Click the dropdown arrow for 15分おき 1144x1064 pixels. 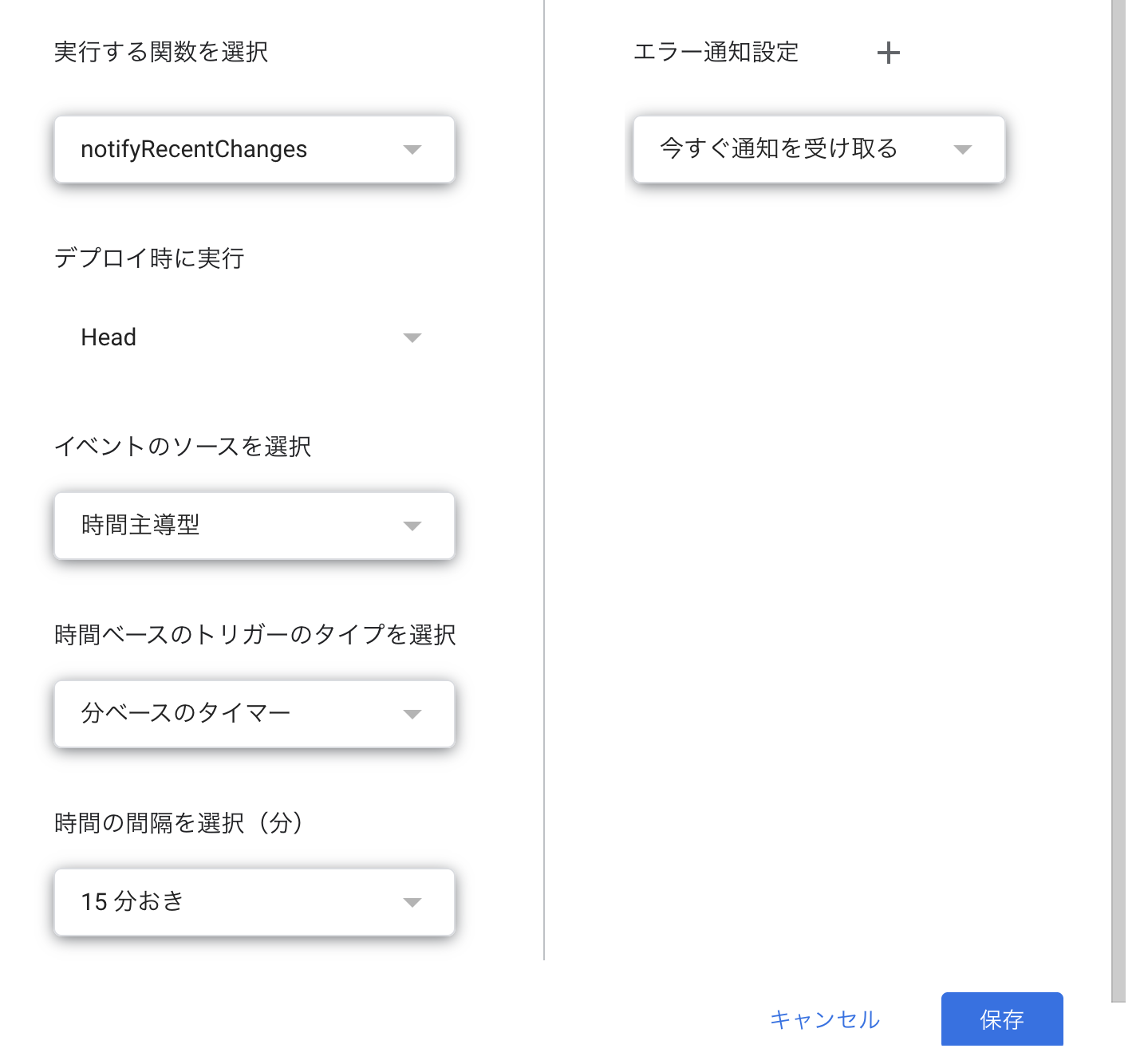pyautogui.click(x=412, y=902)
